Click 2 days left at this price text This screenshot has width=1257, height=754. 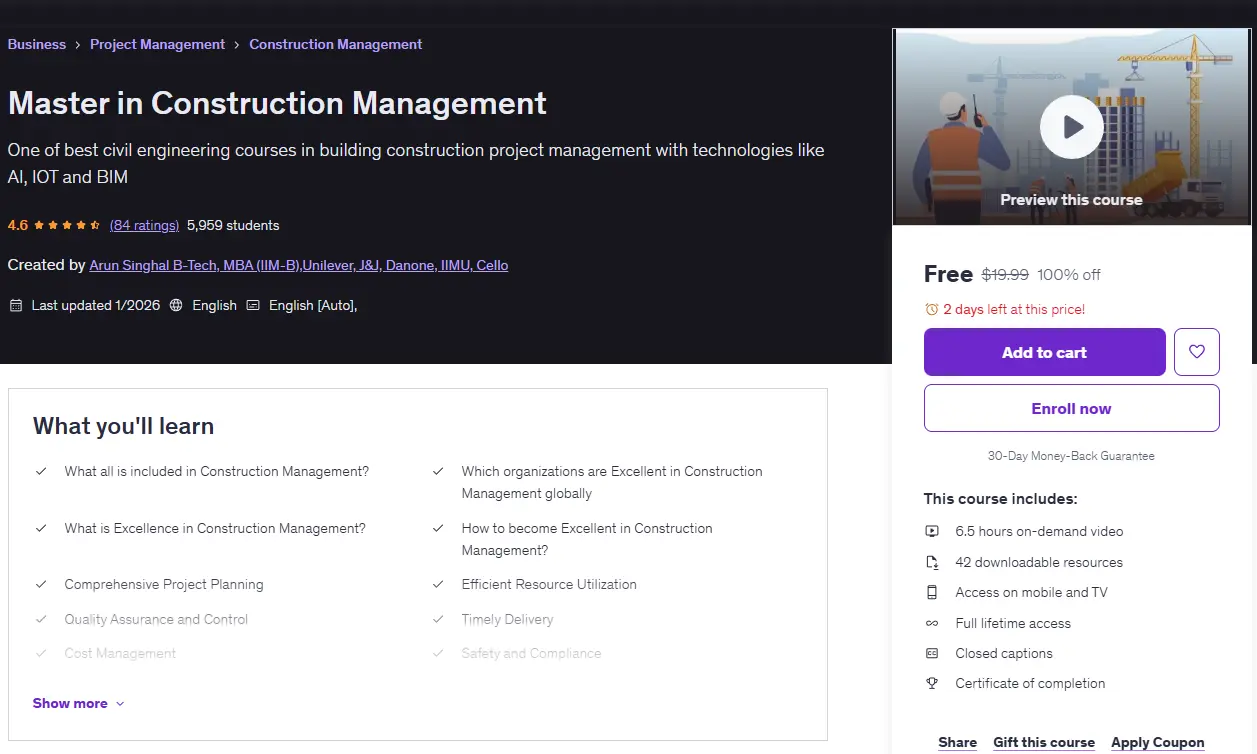[x=1014, y=309]
